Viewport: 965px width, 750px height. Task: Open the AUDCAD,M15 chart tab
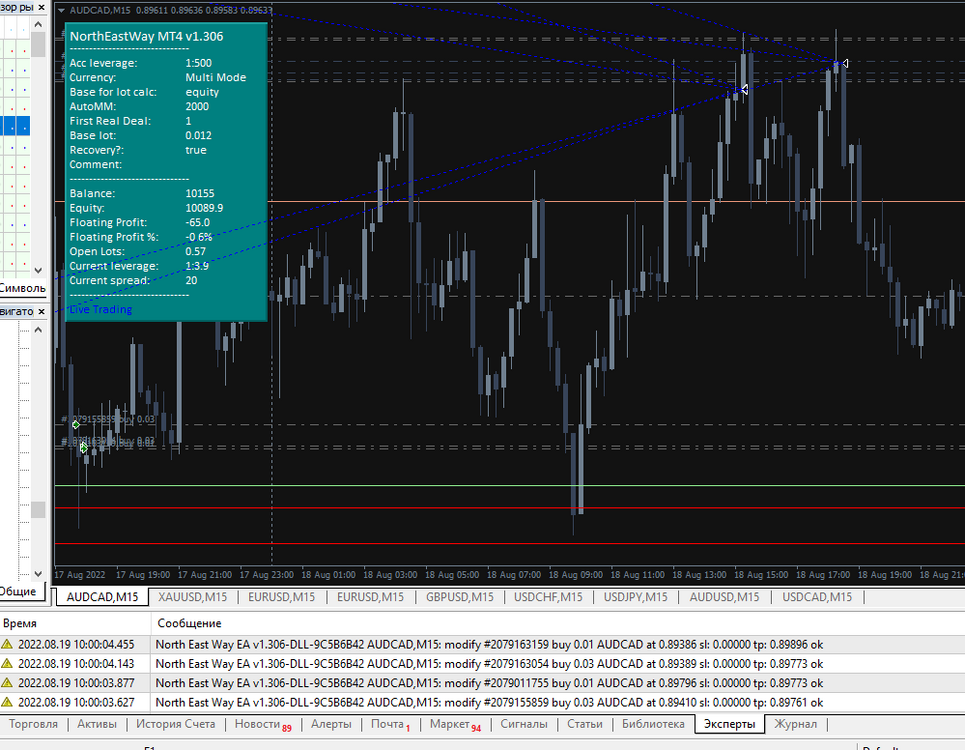(102, 597)
